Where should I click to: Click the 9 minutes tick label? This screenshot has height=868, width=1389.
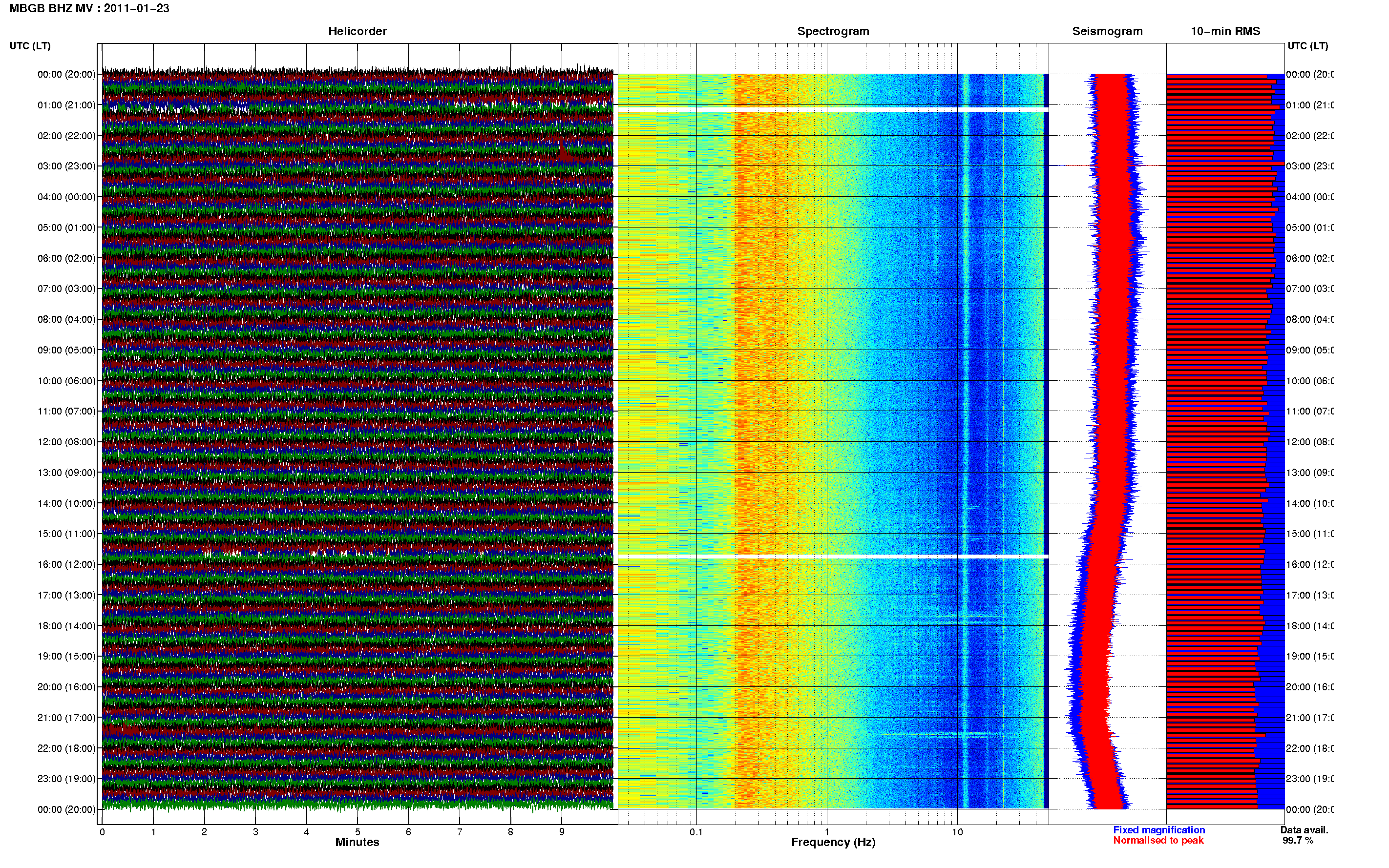click(562, 832)
